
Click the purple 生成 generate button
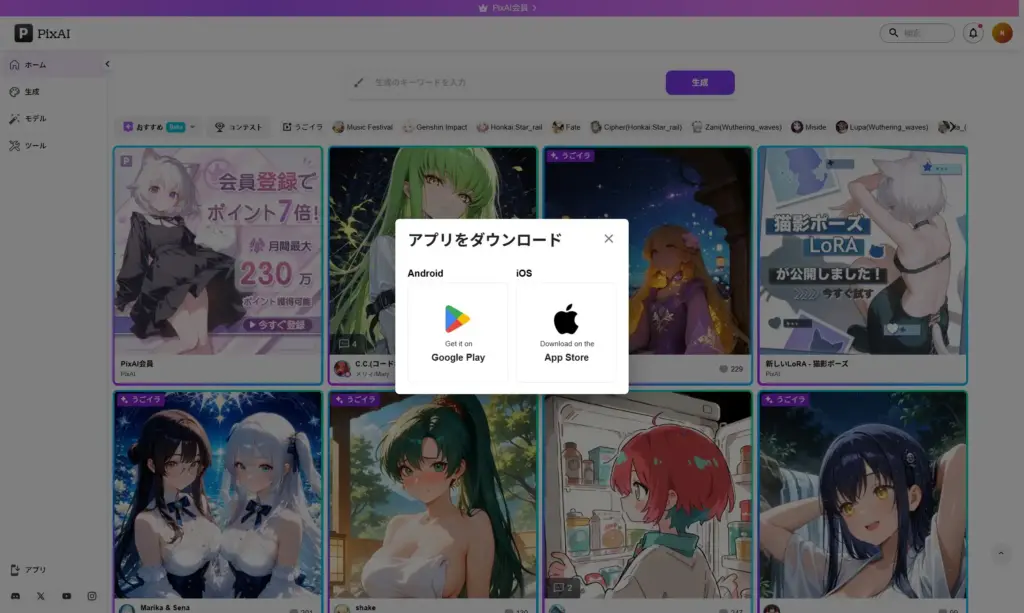coord(700,83)
